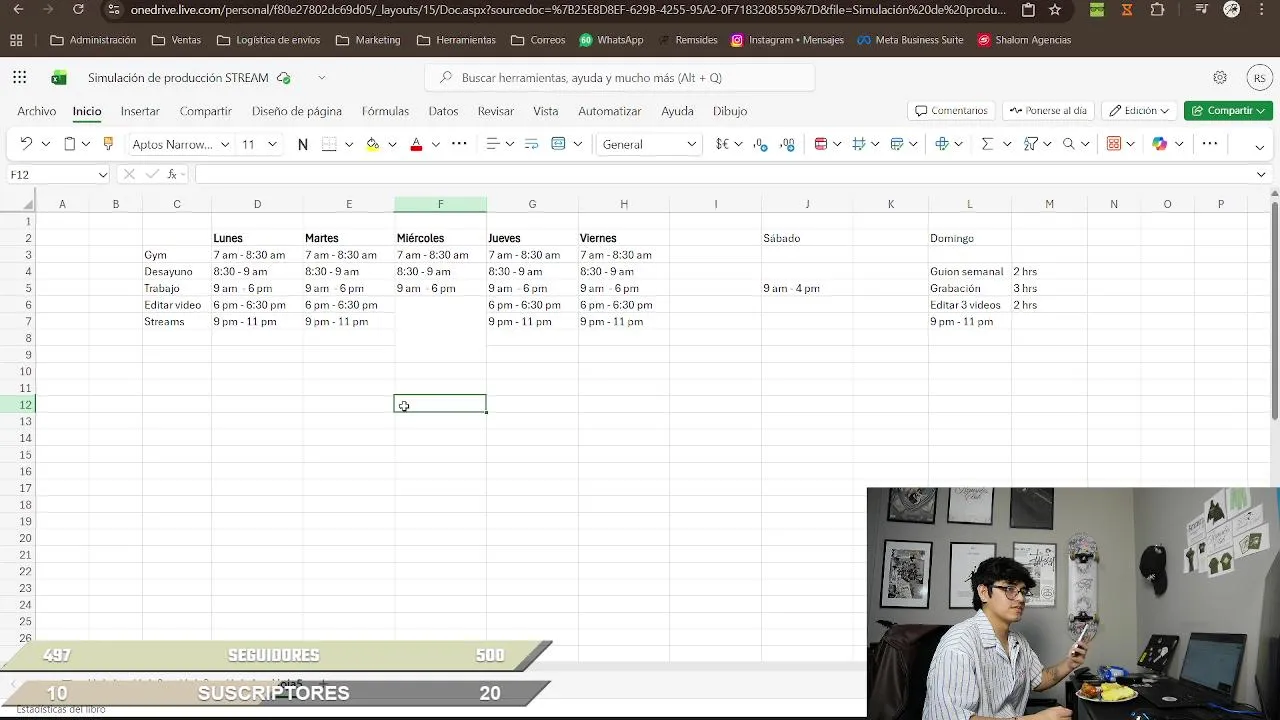This screenshot has width=1280, height=720.
Task: Open more font options ellipsis
Action: [459, 144]
